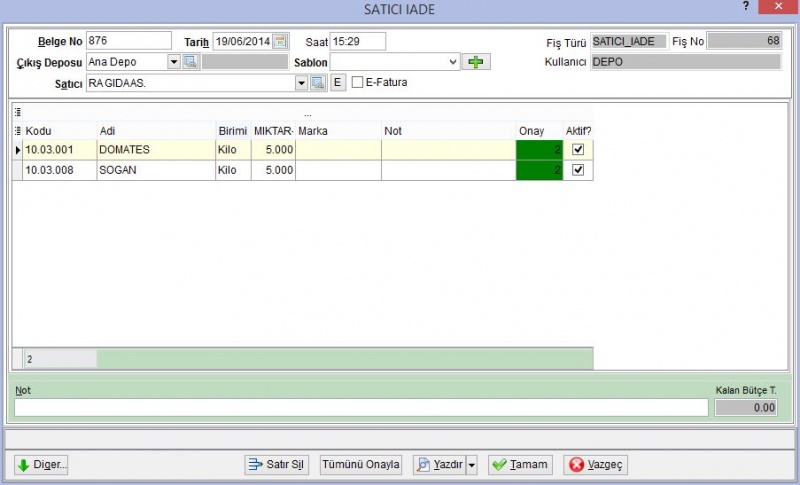
Task: Open the supplier lookup icon beside Satıcı field
Action: 318,83
